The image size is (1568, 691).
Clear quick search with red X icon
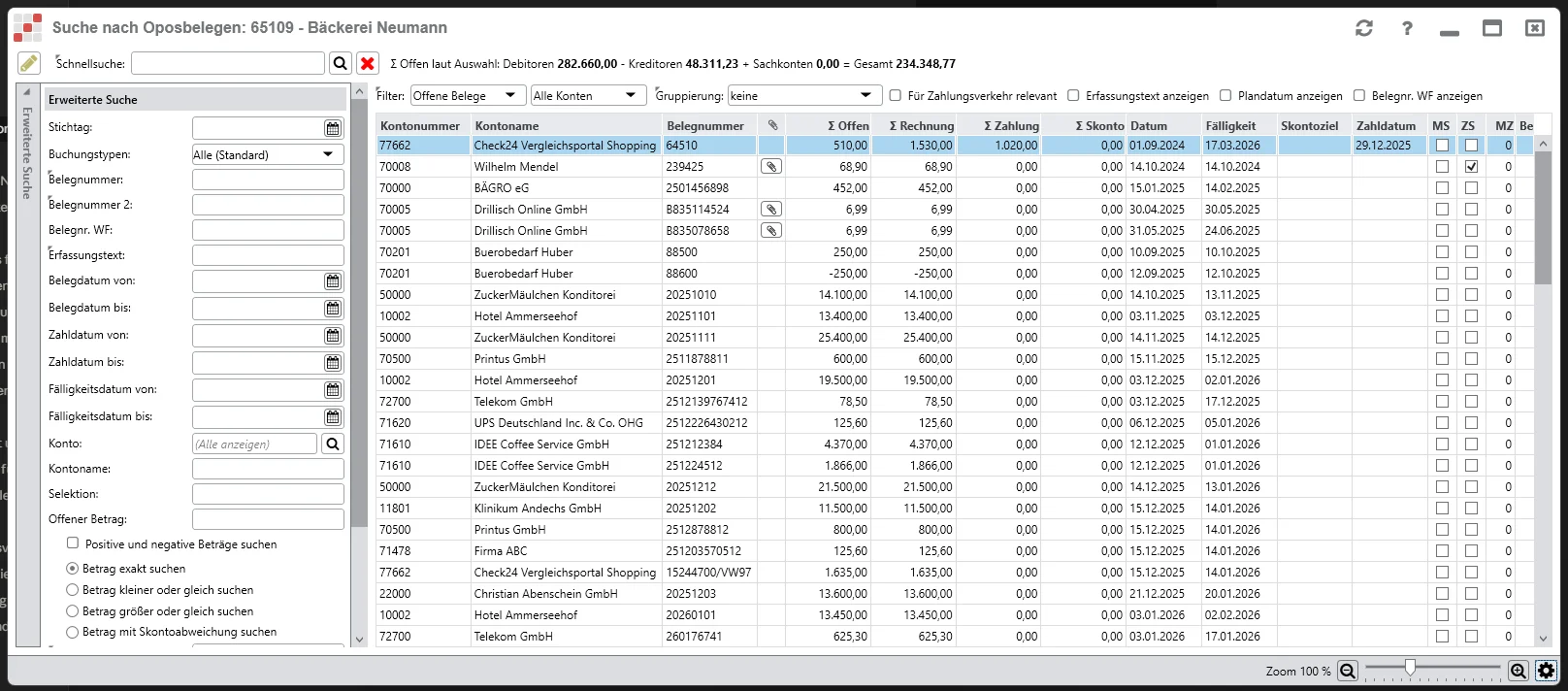click(x=368, y=63)
